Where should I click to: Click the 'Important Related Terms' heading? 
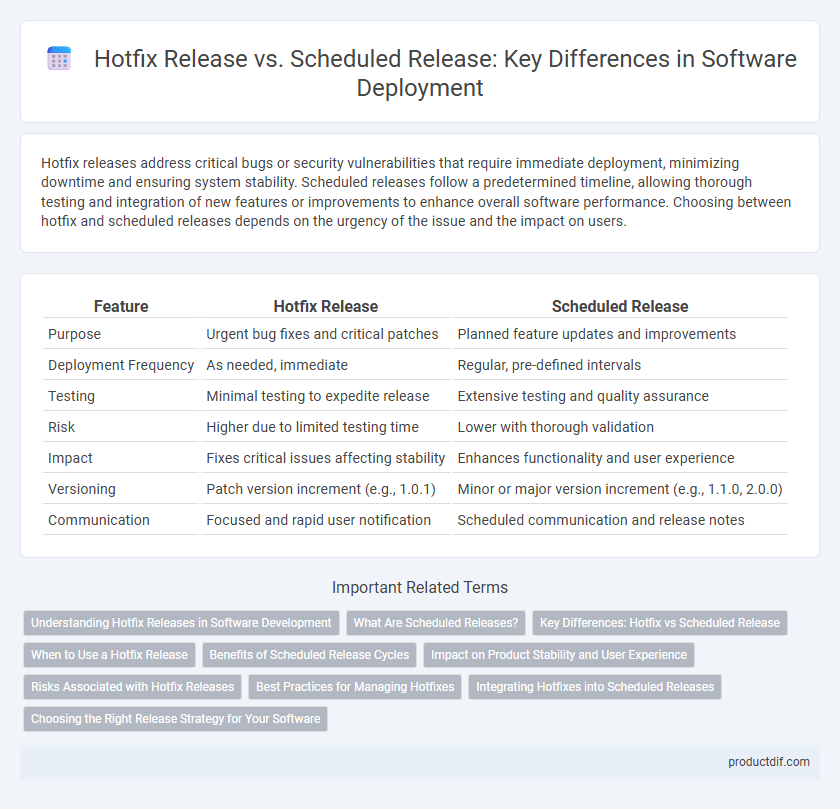[420, 588]
